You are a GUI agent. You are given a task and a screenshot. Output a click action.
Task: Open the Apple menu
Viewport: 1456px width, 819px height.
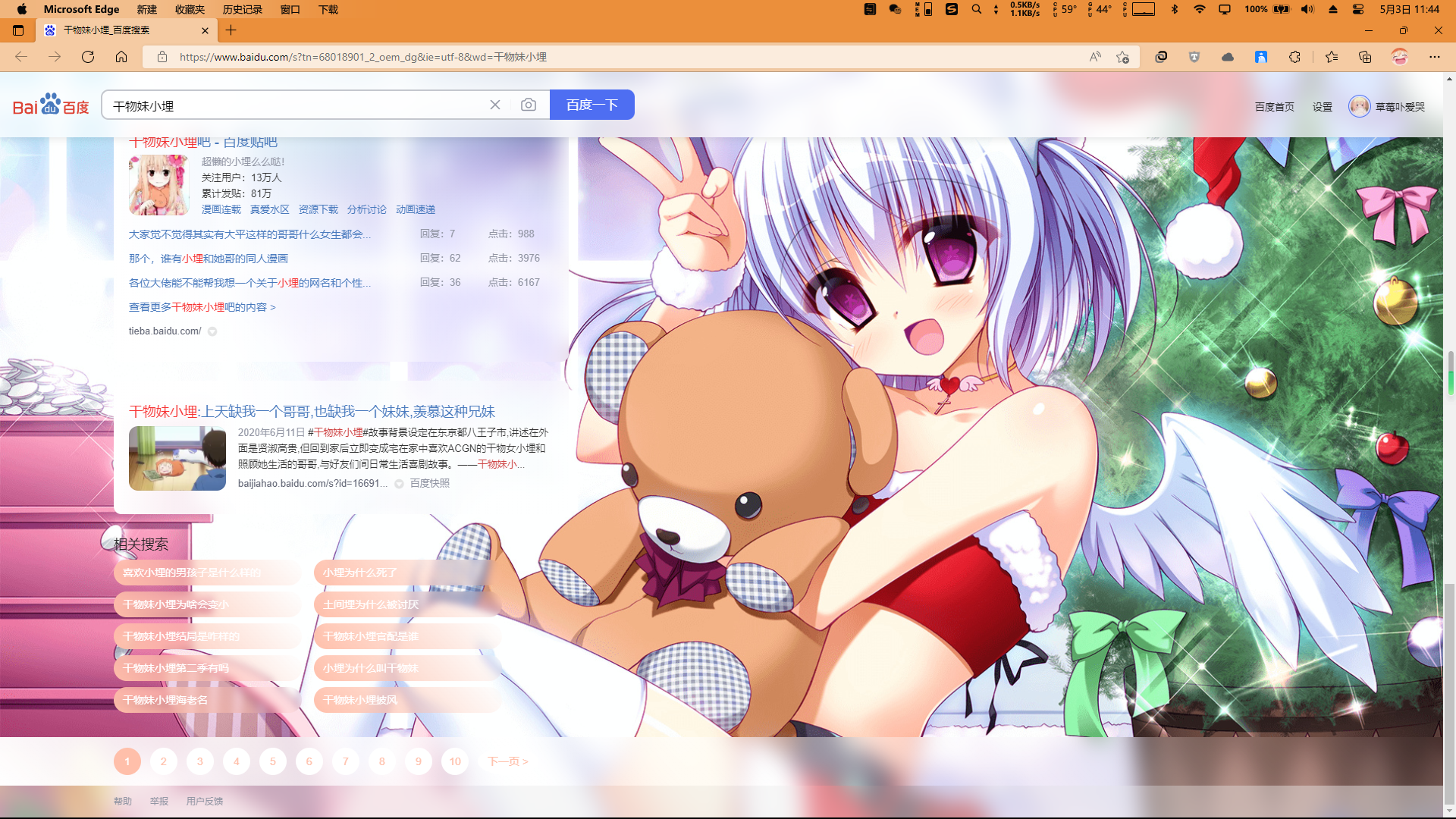pyautogui.click(x=22, y=9)
